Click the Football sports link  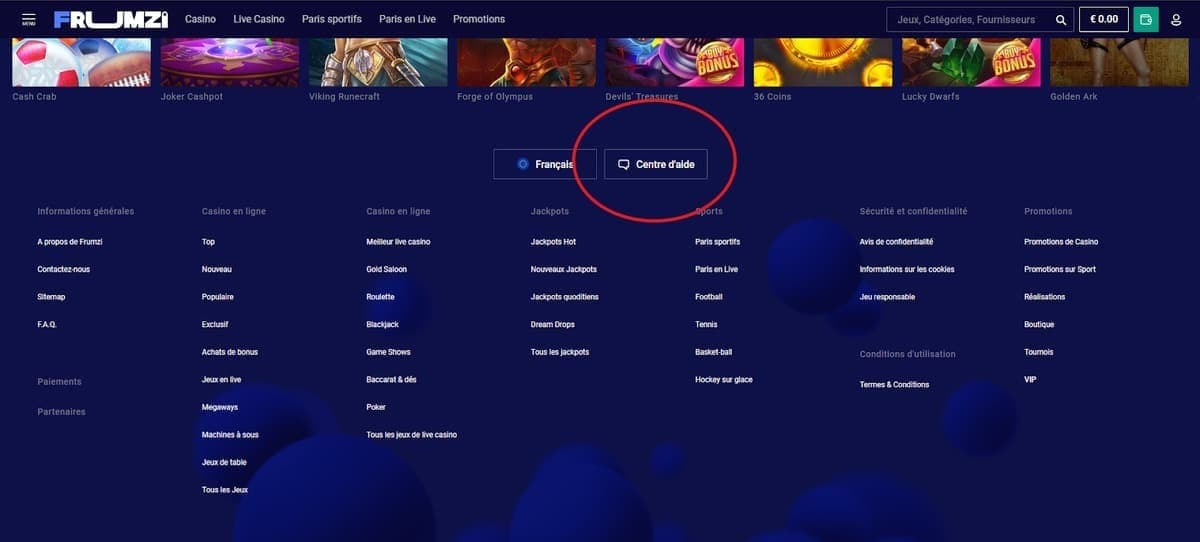(709, 297)
